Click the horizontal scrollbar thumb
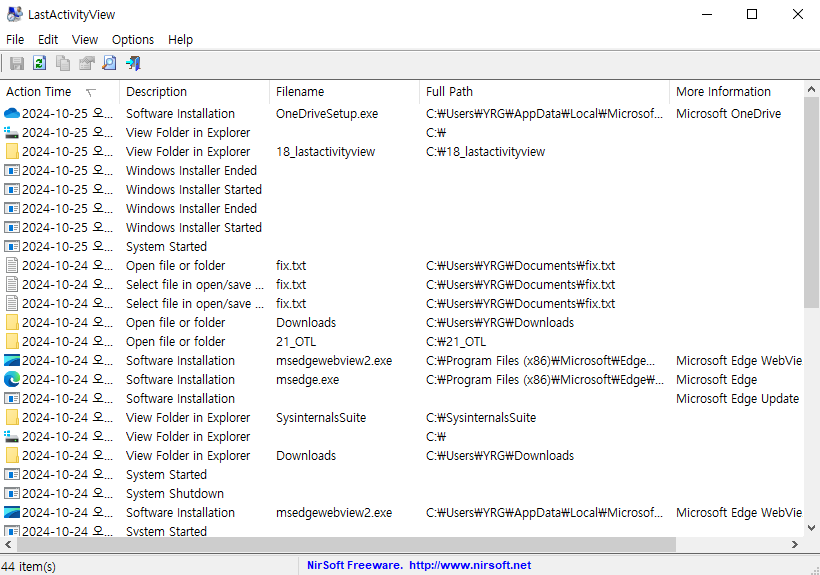Screen dimensions: 820x575 [x=346, y=544]
